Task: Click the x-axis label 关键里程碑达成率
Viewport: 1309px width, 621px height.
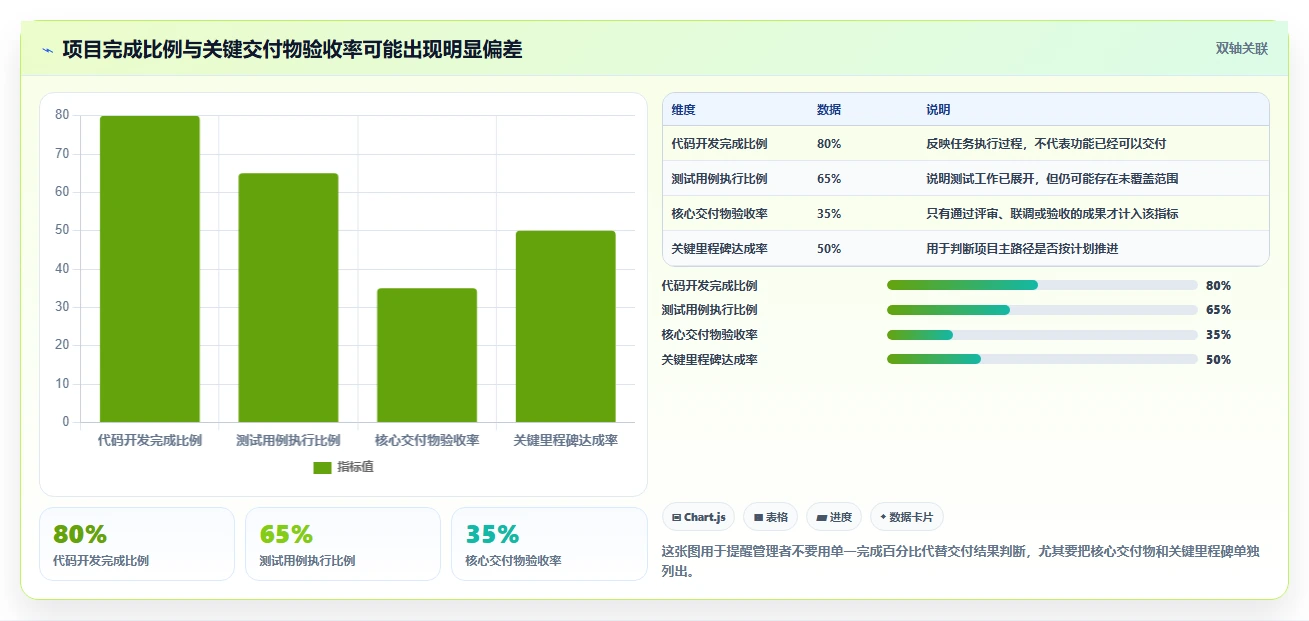Action: point(566,441)
